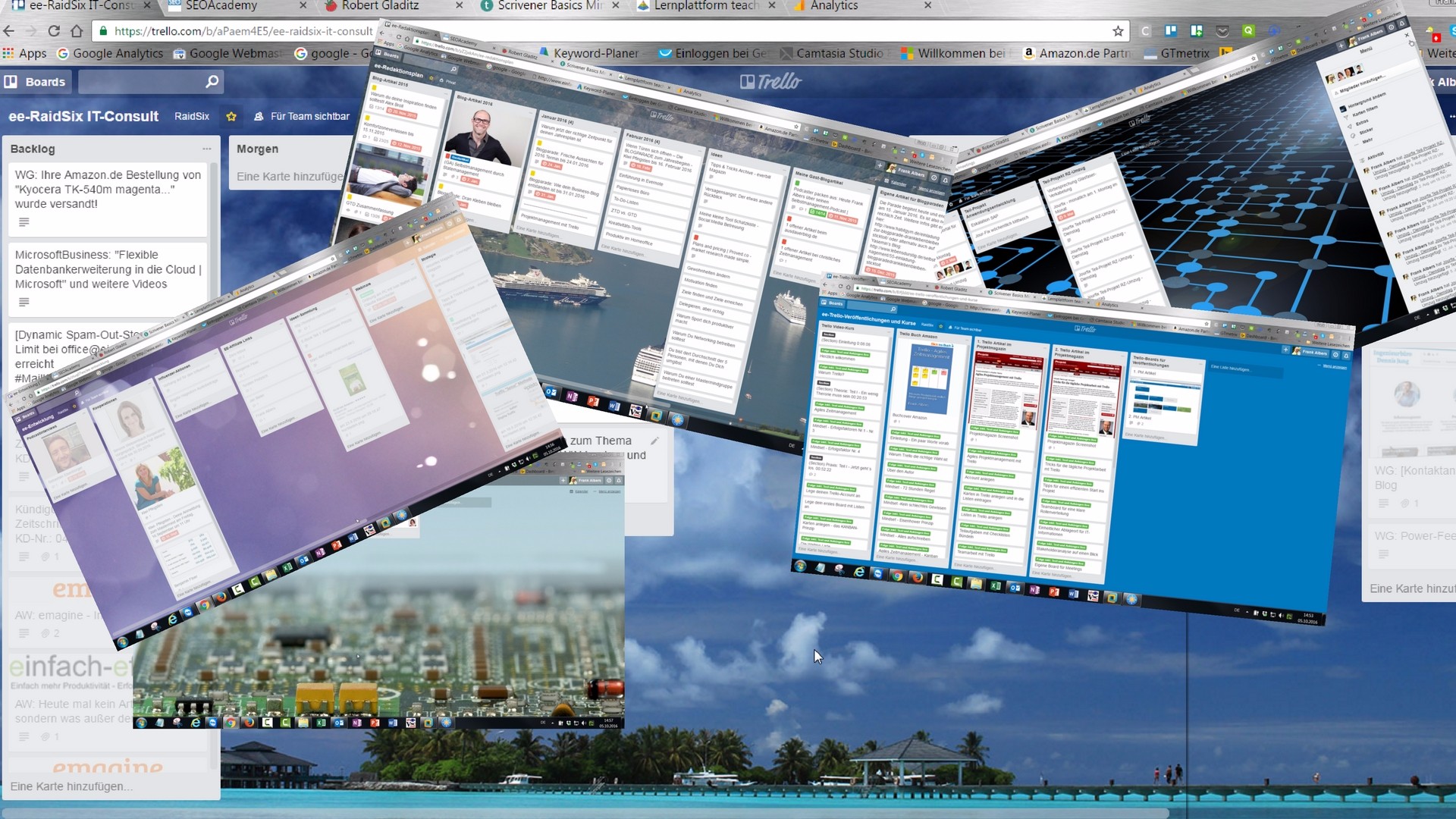The width and height of the screenshot is (1456, 819).
Task: Click the Trello logo in the header
Action: point(770,81)
